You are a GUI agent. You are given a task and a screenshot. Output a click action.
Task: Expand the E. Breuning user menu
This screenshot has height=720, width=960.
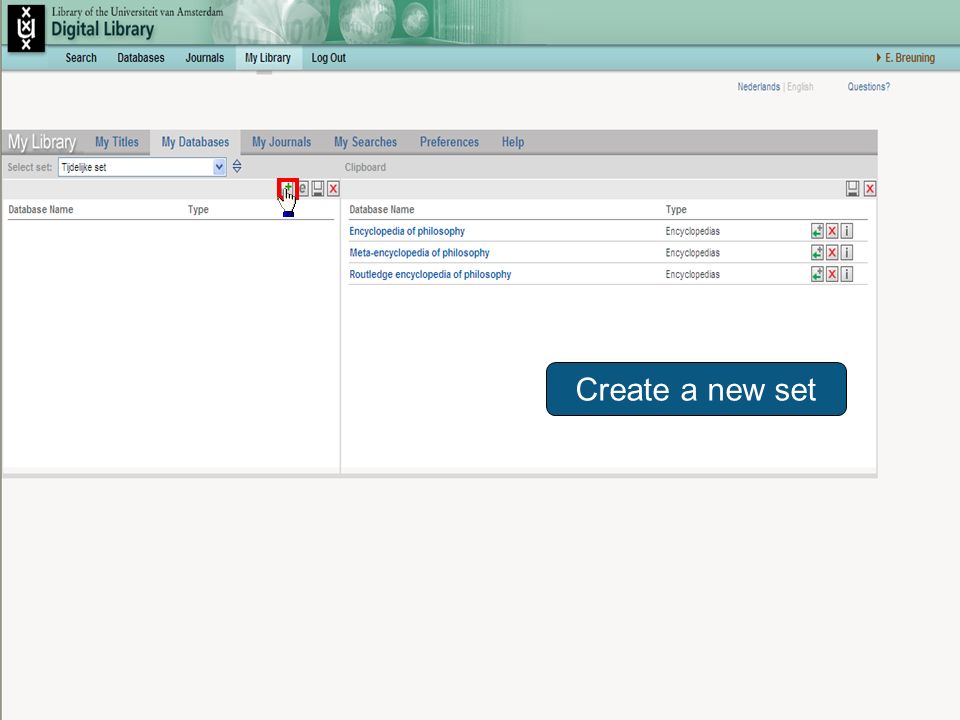[x=906, y=58]
